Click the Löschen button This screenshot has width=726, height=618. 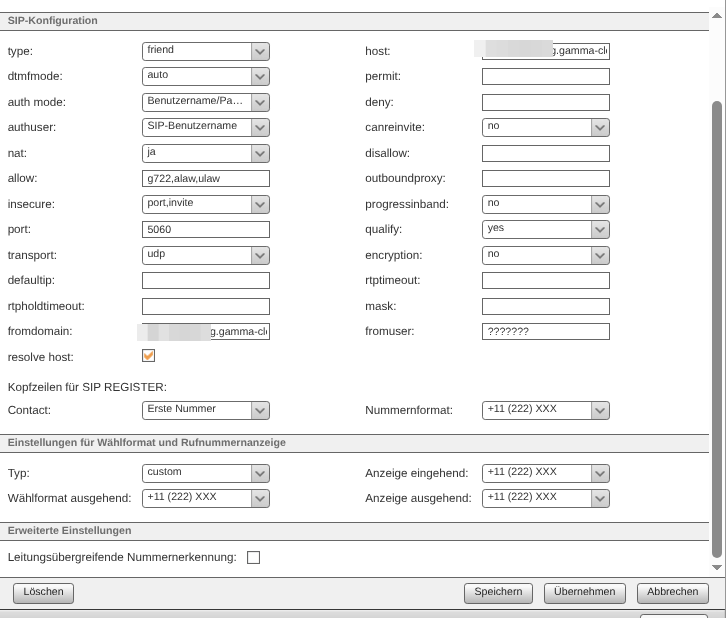click(43, 592)
